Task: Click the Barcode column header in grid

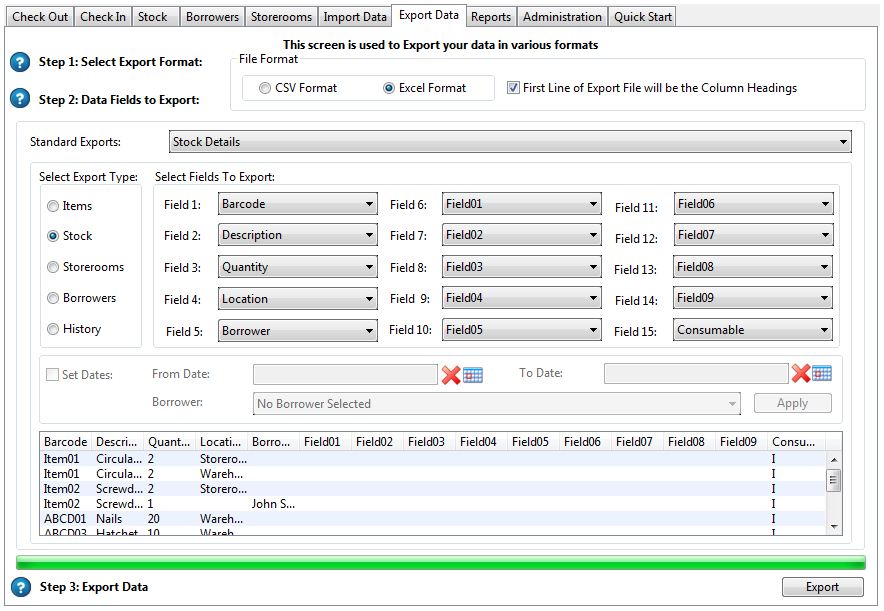Action: [65, 441]
